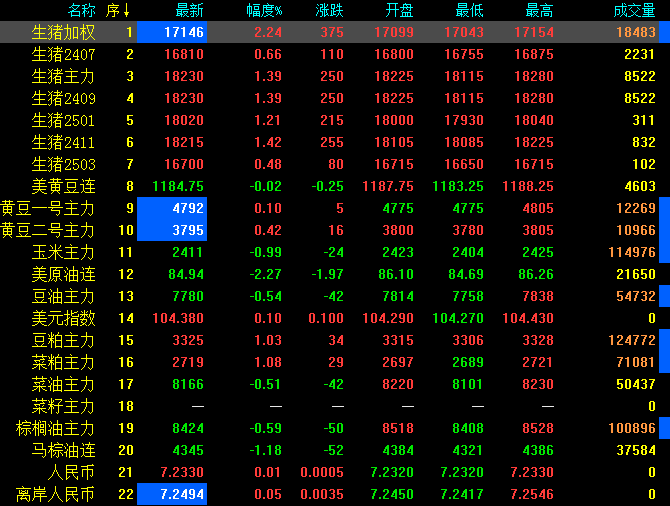
Task: Open the 美黄豆连 quote row
Action: tap(335, 186)
